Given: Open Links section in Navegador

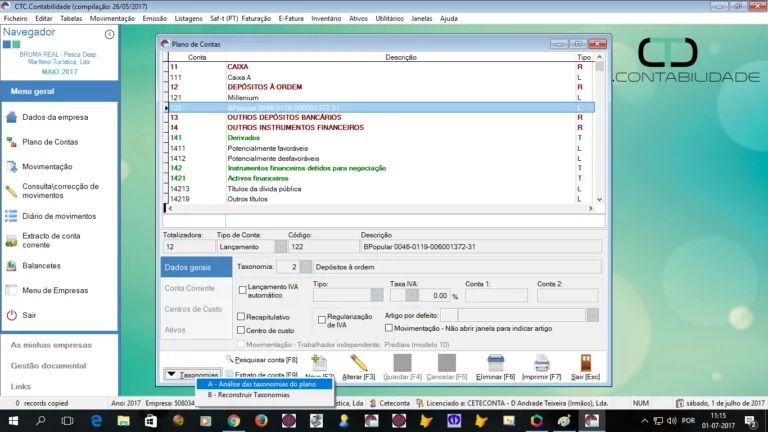Looking at the screenshot, I should click(x=21, y=386).
